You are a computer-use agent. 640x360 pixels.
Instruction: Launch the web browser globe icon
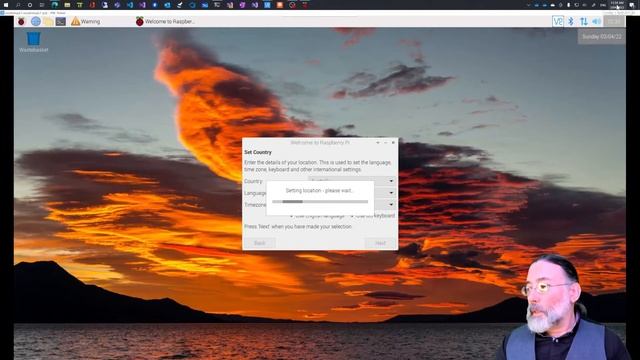coord(36,21)
